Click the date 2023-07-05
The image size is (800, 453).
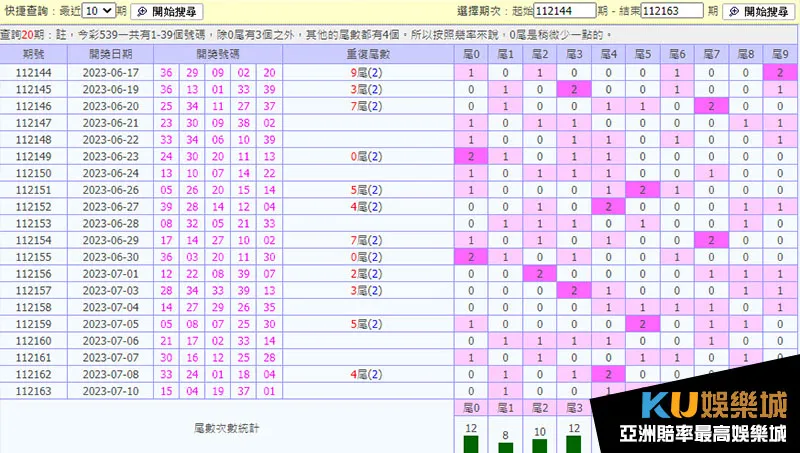[x=110, y=324]
